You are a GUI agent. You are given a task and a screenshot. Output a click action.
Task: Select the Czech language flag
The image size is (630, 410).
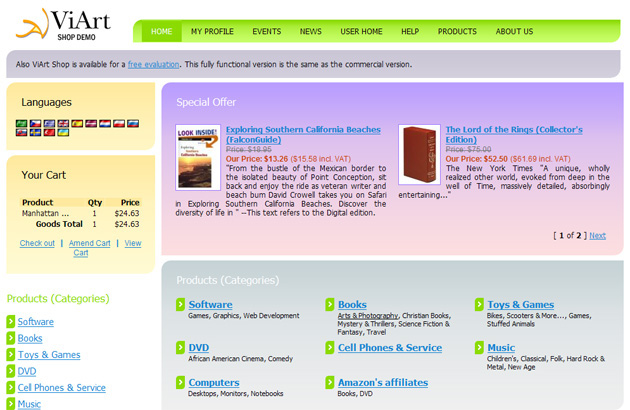(35, 123)
